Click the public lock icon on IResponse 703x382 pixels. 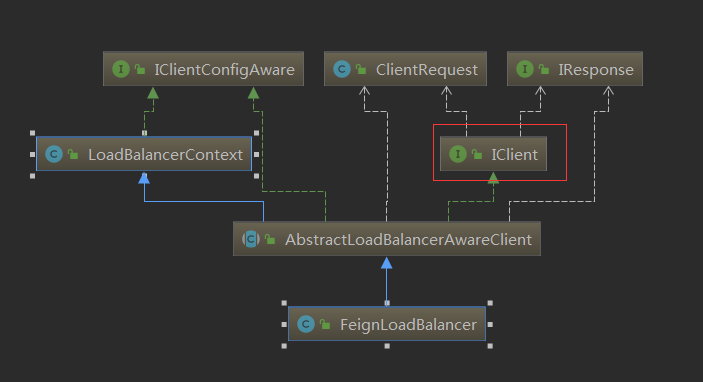(x=544, y=69)
